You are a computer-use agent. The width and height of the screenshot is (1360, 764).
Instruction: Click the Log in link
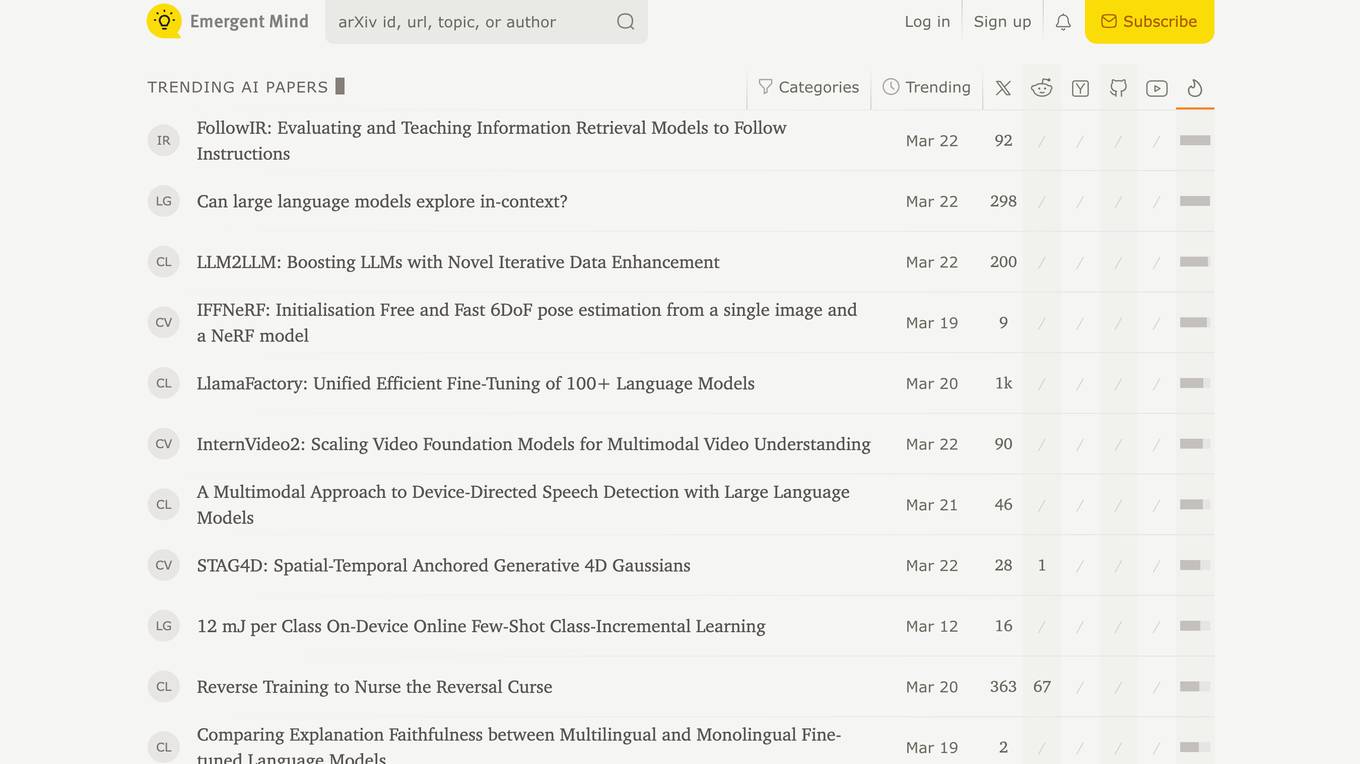[927, 22]
